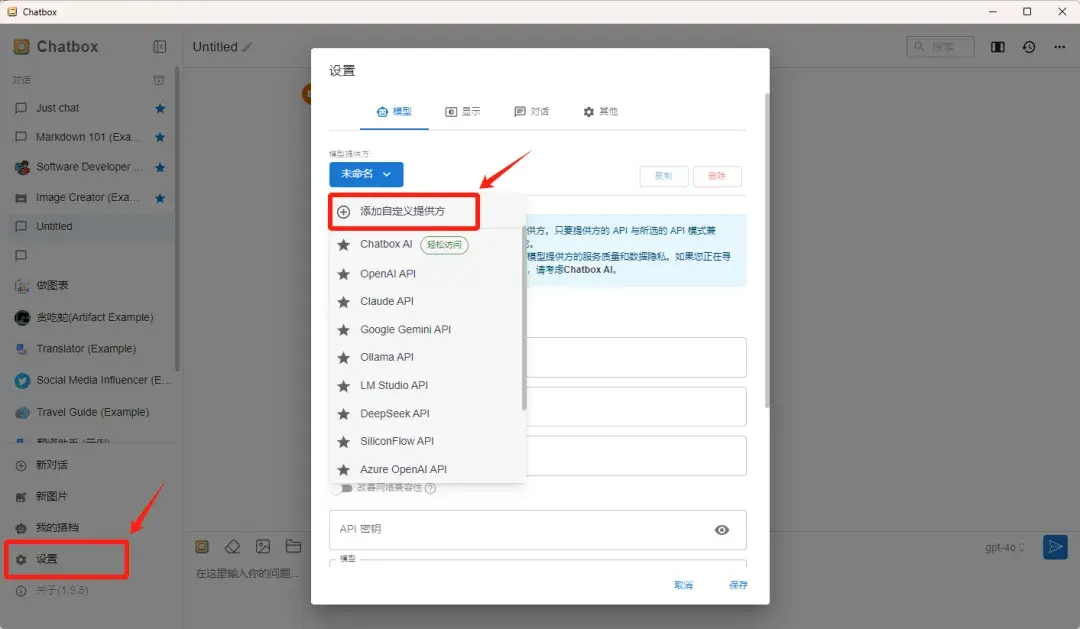Choose Google Gemini API provider
Image resolution: width=1080 pixels, height=629 pixels.
(427, 330)
